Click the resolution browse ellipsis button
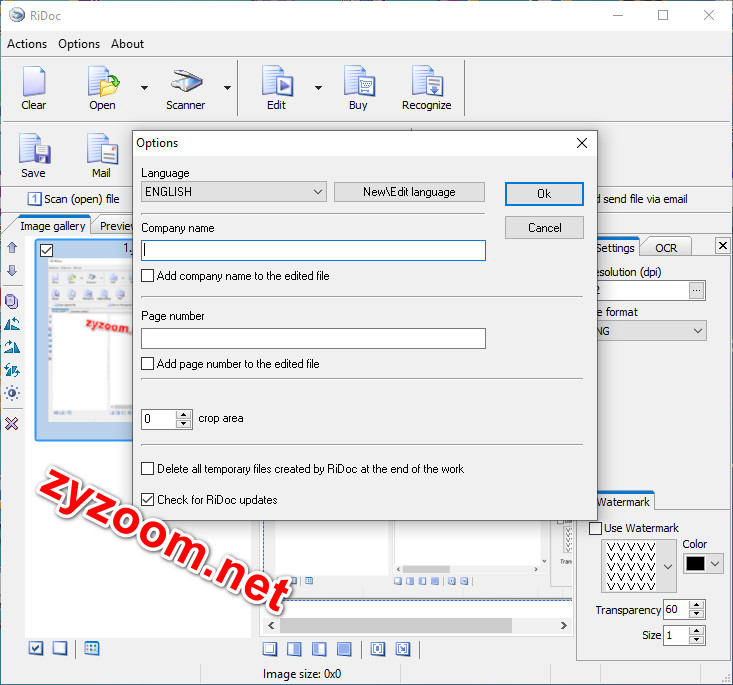Screen dimensions: 733x685 point(697,290)
